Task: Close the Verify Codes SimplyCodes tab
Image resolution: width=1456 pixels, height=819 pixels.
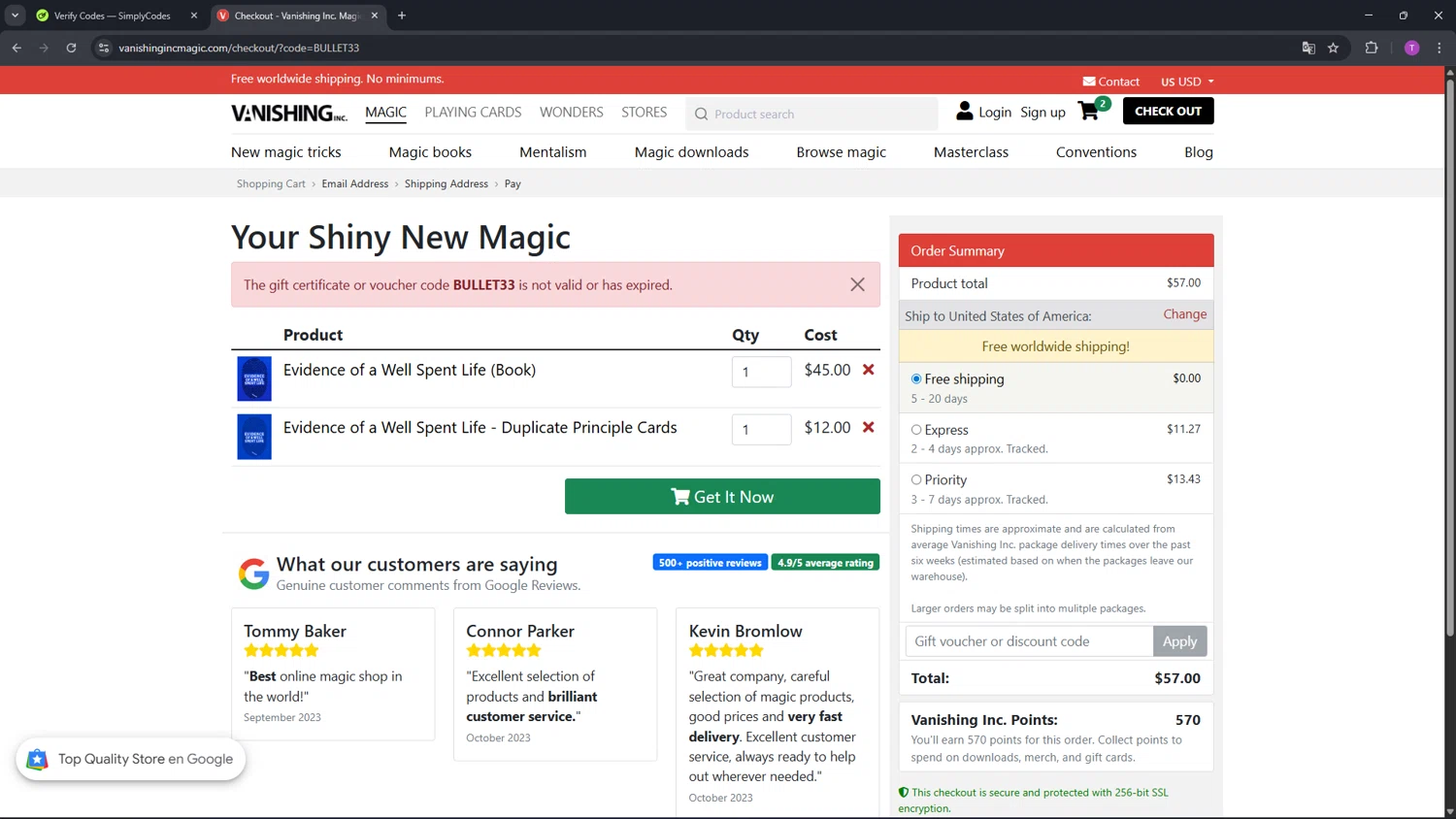Action: [x=194, y=16]
